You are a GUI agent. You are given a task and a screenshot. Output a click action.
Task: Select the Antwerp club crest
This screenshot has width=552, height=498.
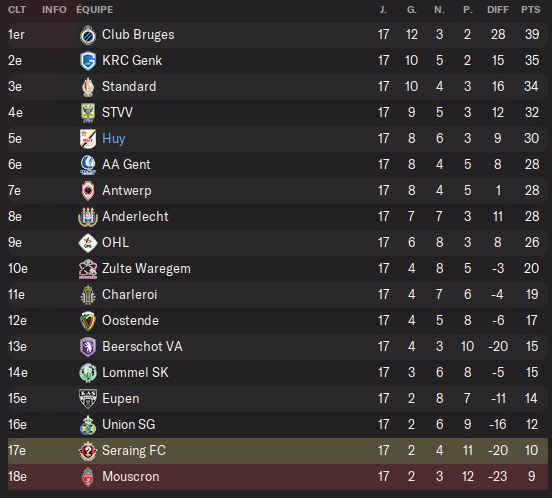(88, 191)
